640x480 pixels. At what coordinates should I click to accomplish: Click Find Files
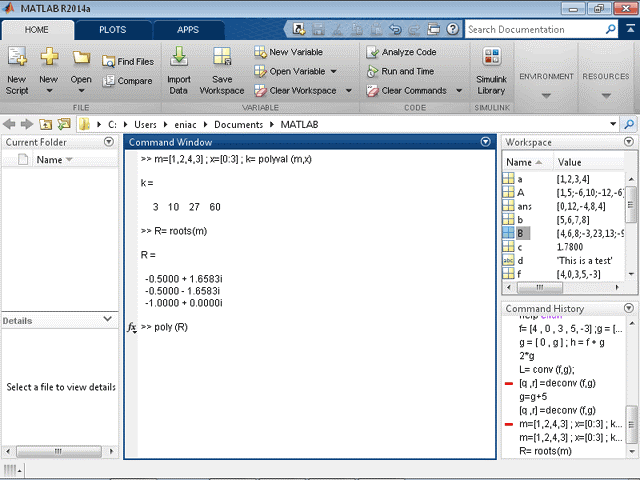tap(128, 62)
